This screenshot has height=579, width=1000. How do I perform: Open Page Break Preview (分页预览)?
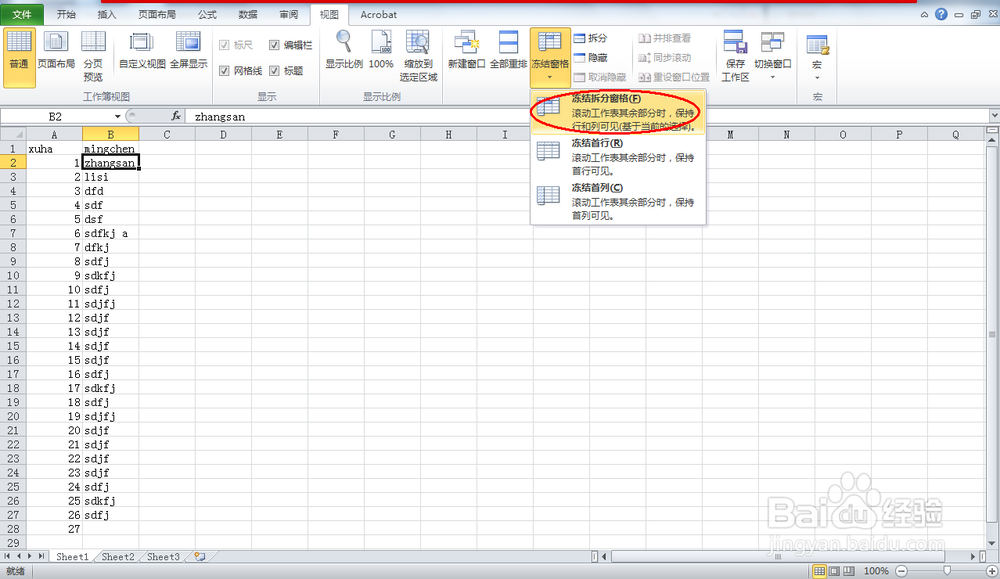(93, 57)
